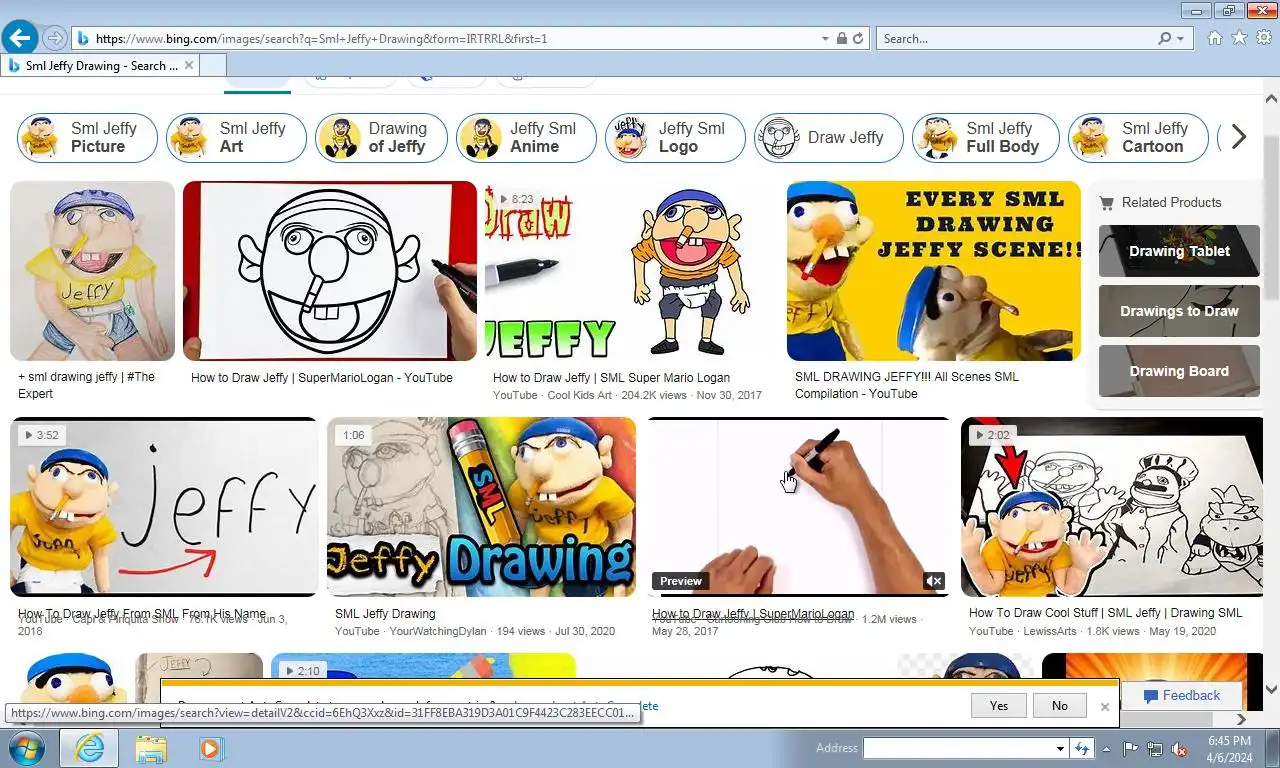Refresh the page with the reload icon
Image resolution: width=1280 pixels, height=768 pixels.
pyautogui.click(x=859, y=38)
